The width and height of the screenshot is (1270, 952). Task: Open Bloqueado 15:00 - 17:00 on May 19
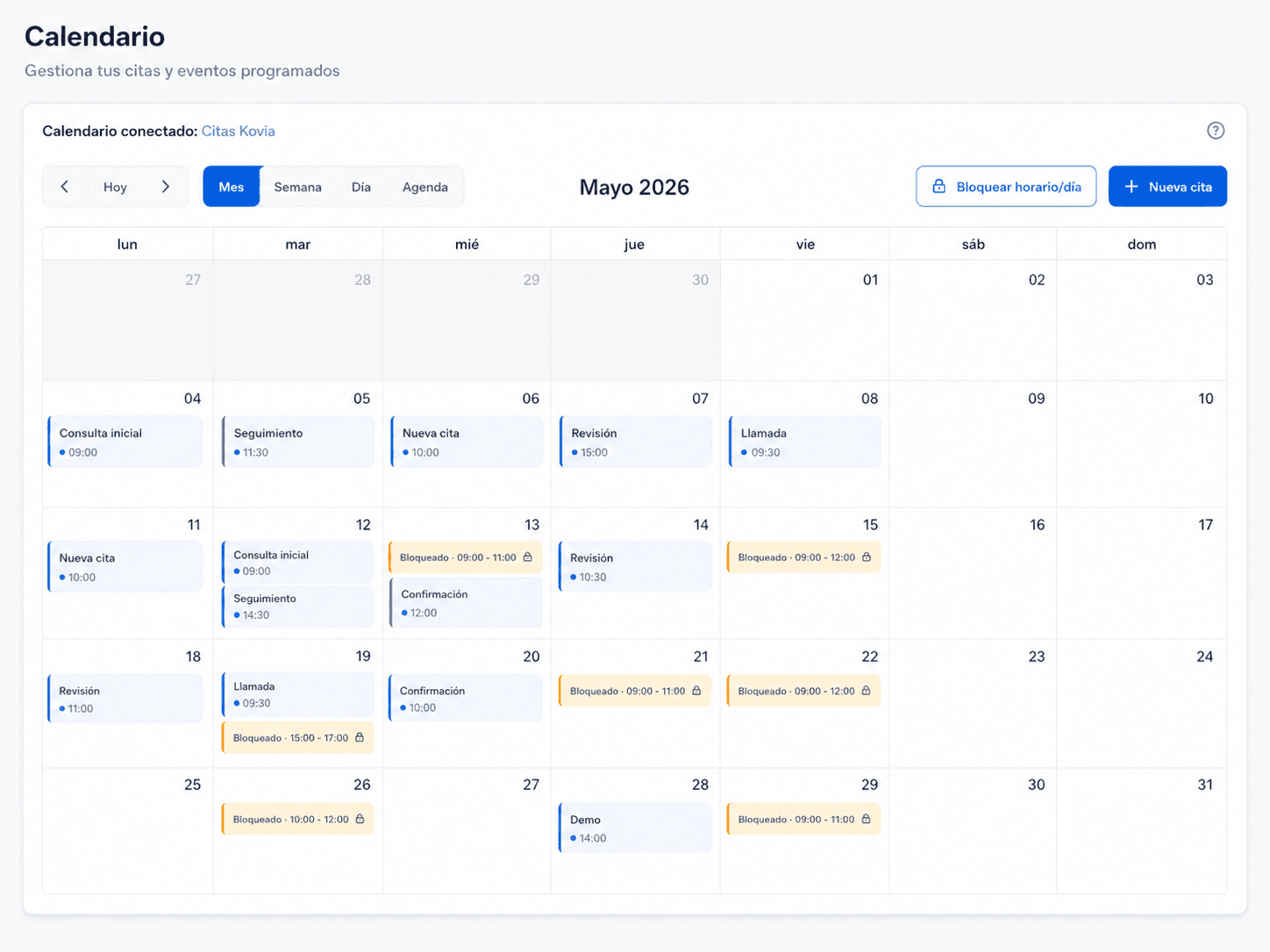pos(298,738)
